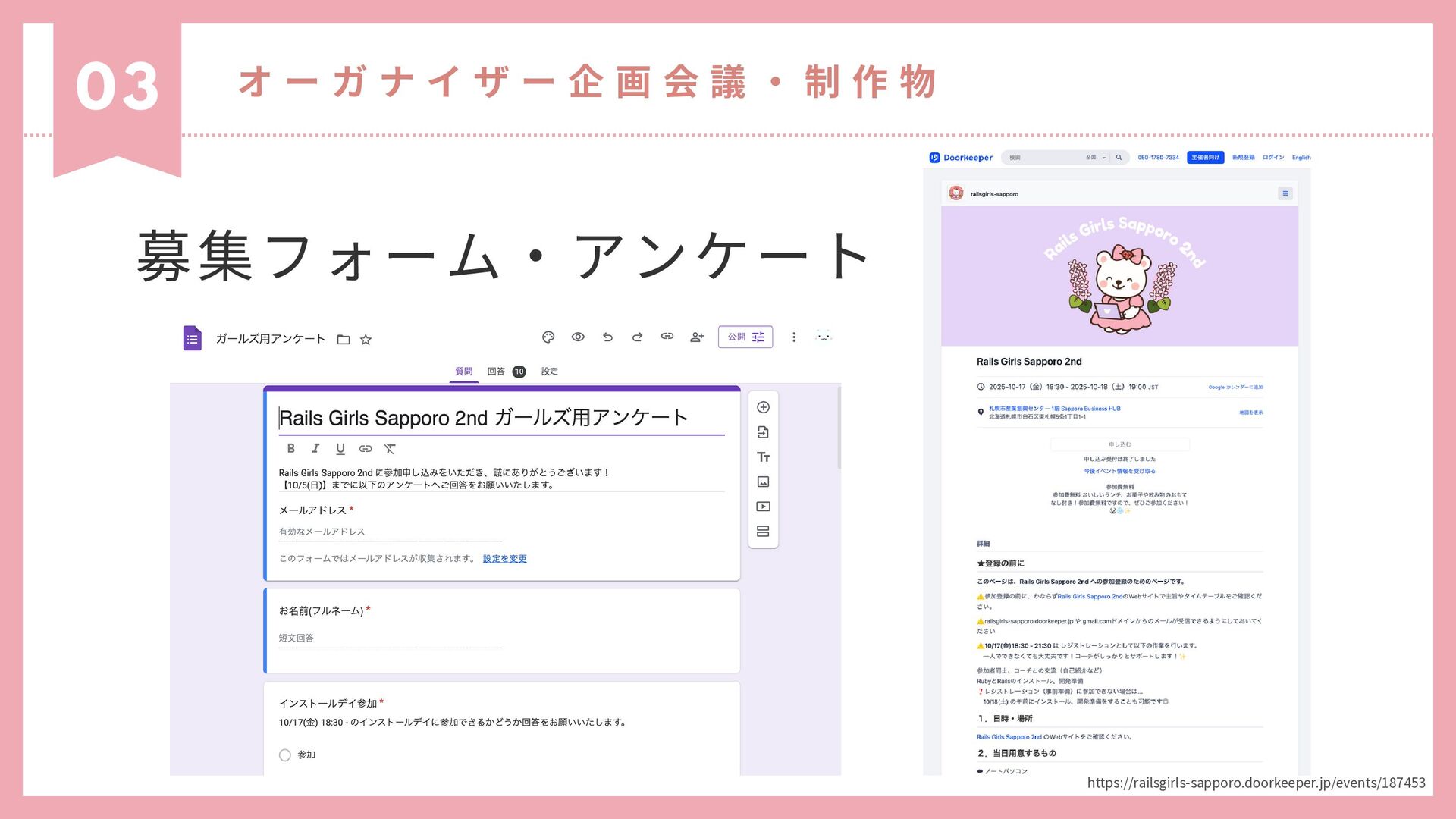
Task: Click the add collaborator person icon
Action: tap(697, 337)
